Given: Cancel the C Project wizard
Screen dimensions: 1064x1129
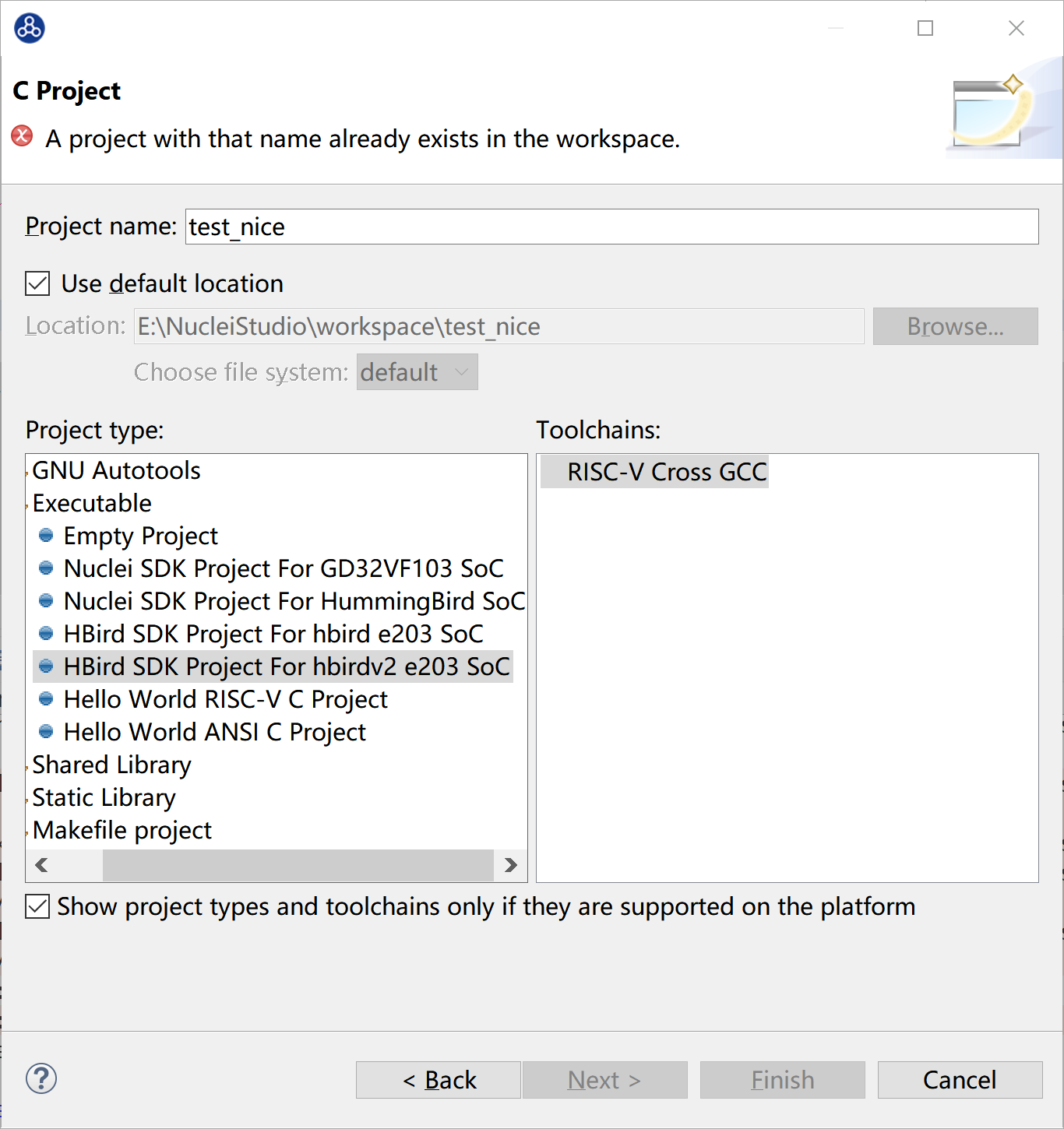Looking at the screenshot, I should pyautogui.click(x=959, y=1080).
